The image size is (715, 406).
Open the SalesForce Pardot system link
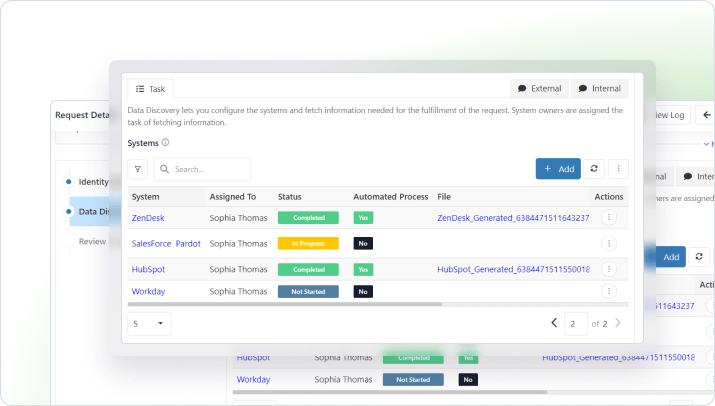[x=166, y=244]
